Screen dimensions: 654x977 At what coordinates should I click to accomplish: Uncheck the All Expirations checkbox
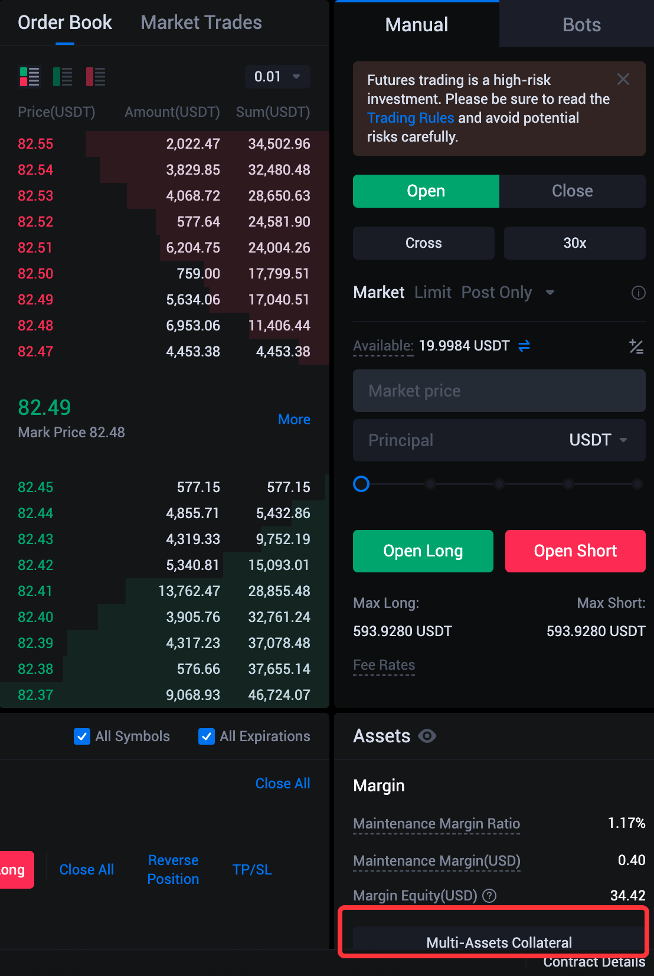click(206, 737)
